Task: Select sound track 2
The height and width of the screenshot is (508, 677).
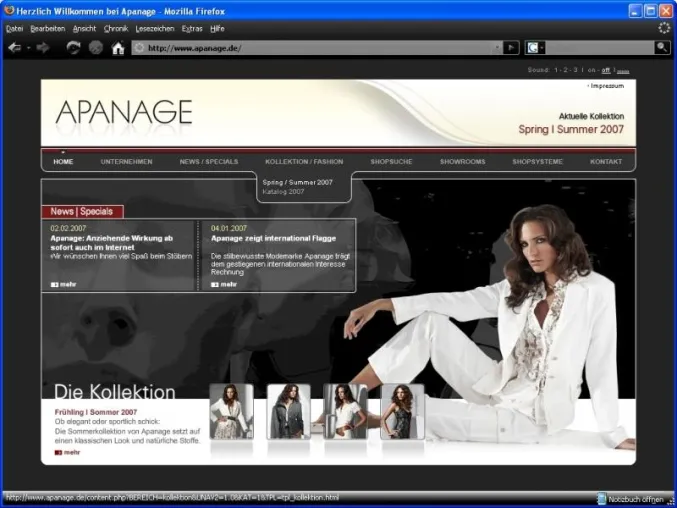Action: (565, 70)
